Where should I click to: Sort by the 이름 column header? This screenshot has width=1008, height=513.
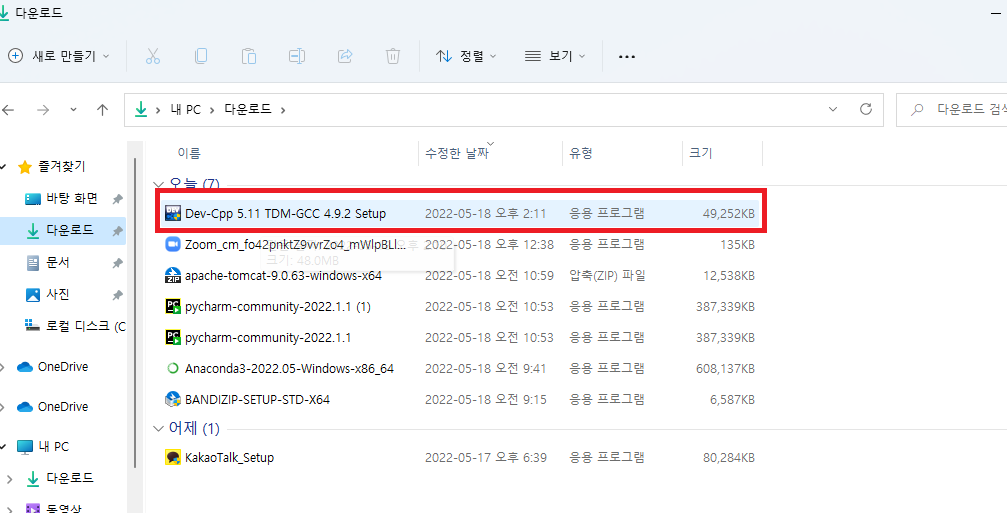pos(188,153)
